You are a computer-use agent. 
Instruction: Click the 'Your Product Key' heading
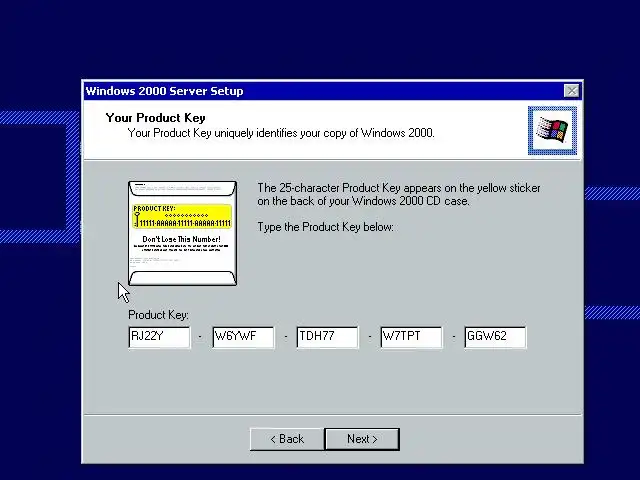click(x=156, y=118)
